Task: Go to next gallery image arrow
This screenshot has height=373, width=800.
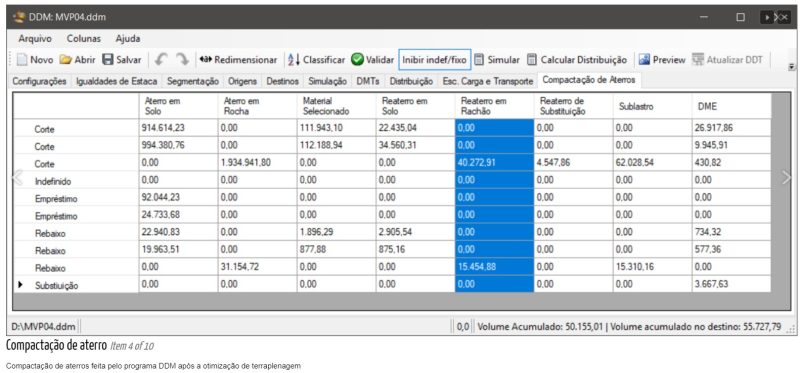Action: [x=786, y=177]
